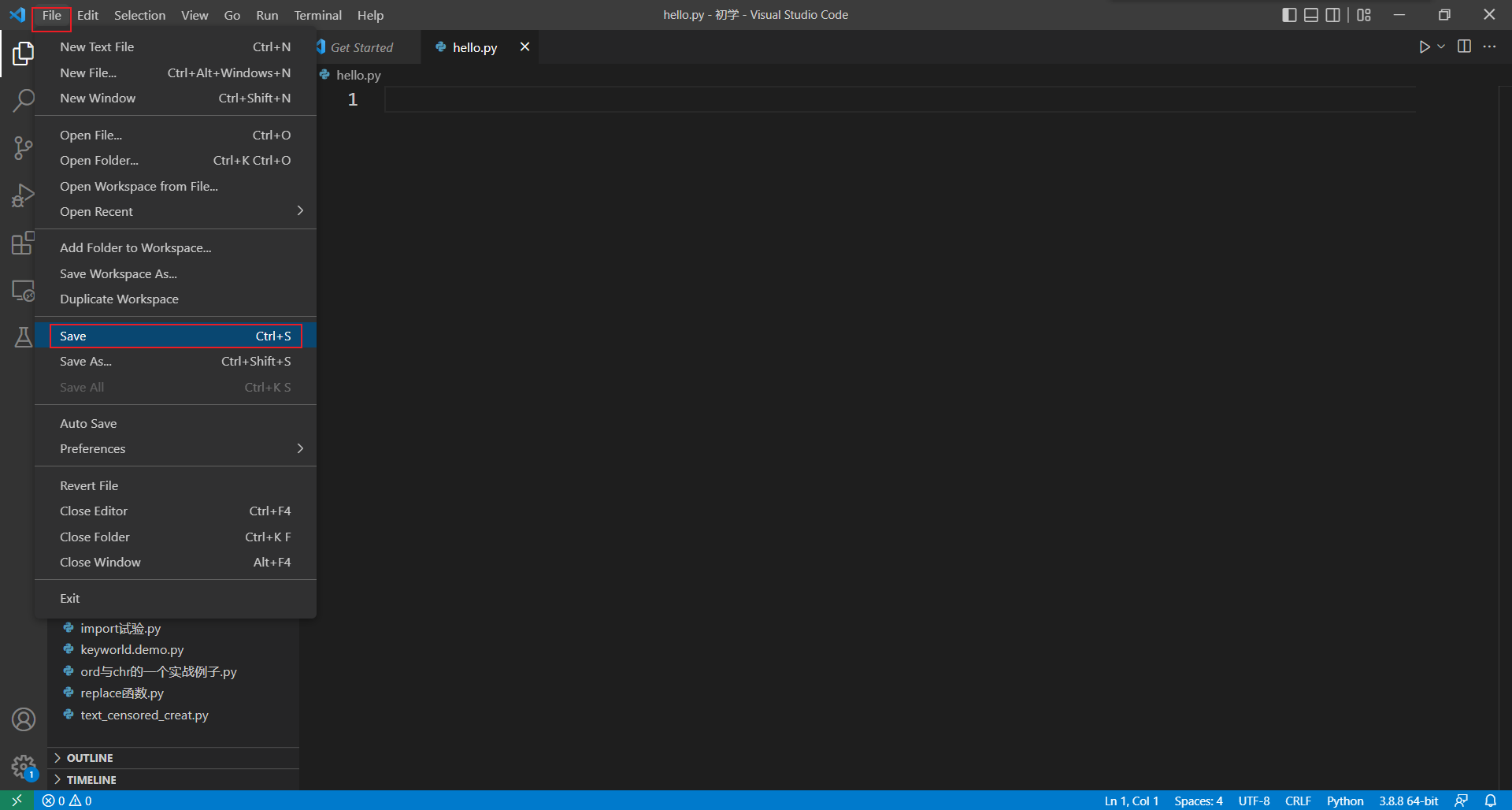The width and height of the screenshot is (1512, 810).
Task: Click the feedback icon in status bar
Action: click(x=1462, y=801)
